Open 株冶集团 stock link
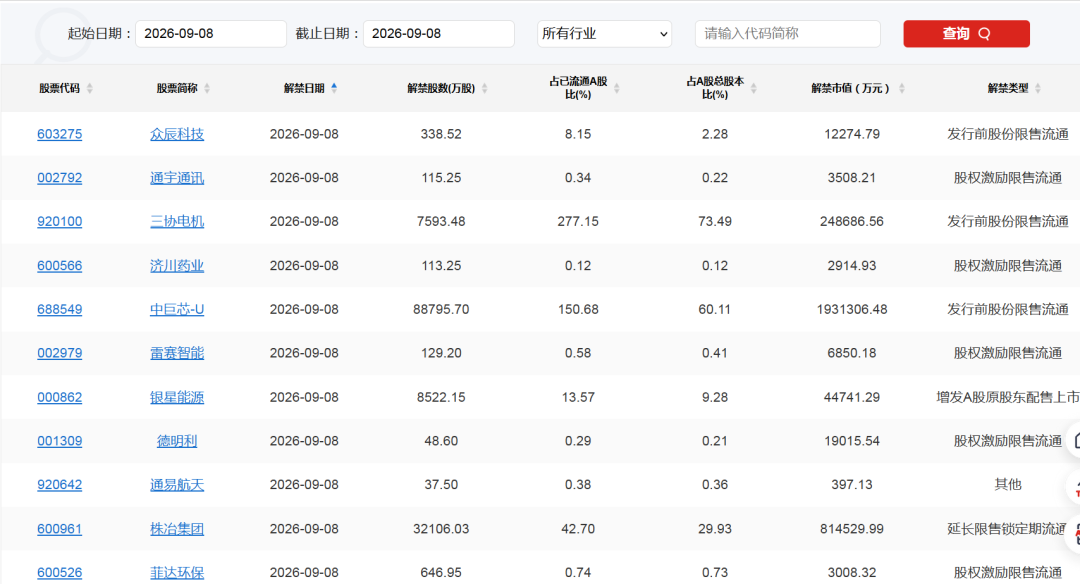The image size is (1080, 584). coord(177,529)
